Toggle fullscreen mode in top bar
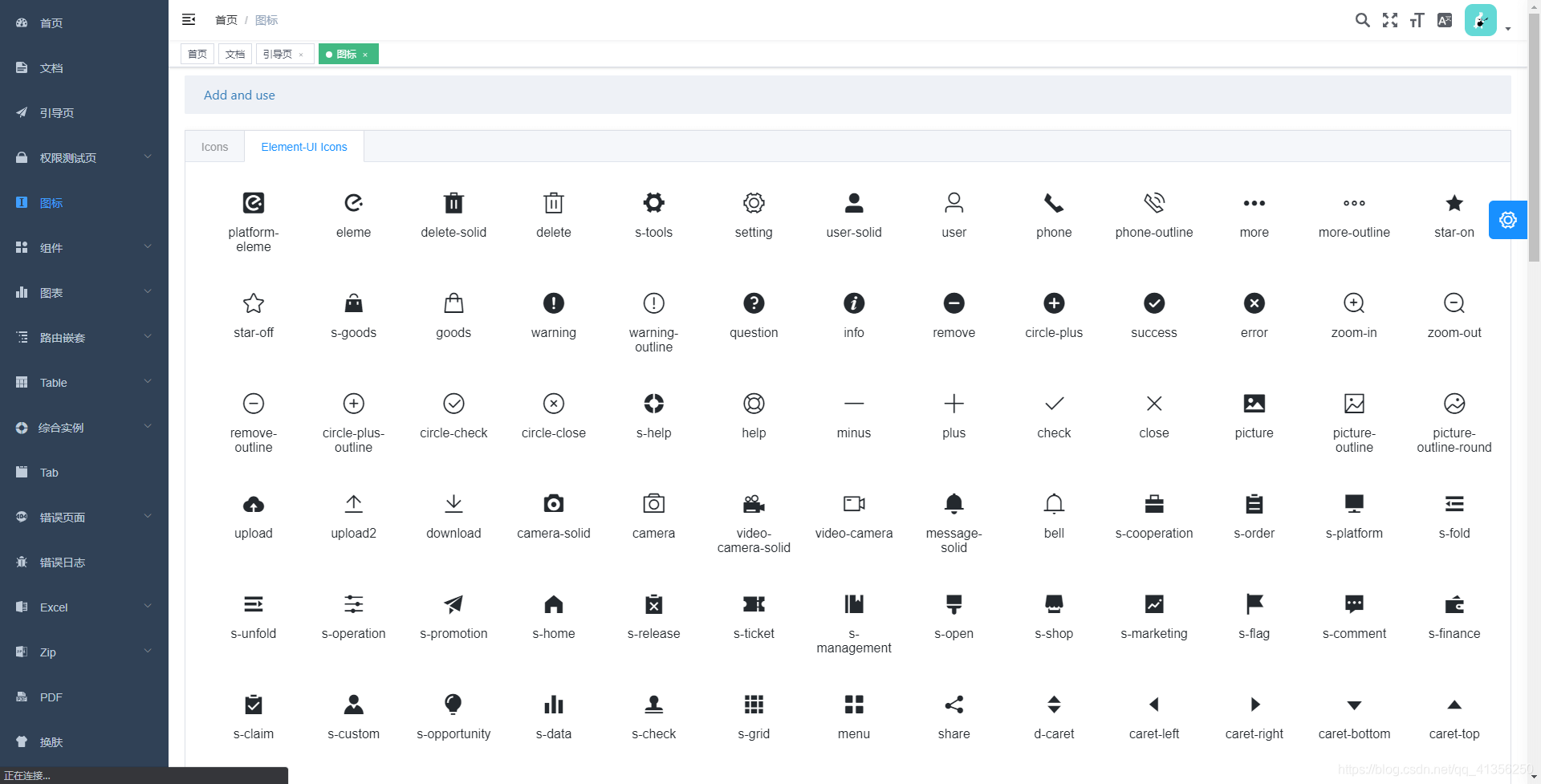Screen dimensions: 1541x784 pos(1390,20)
